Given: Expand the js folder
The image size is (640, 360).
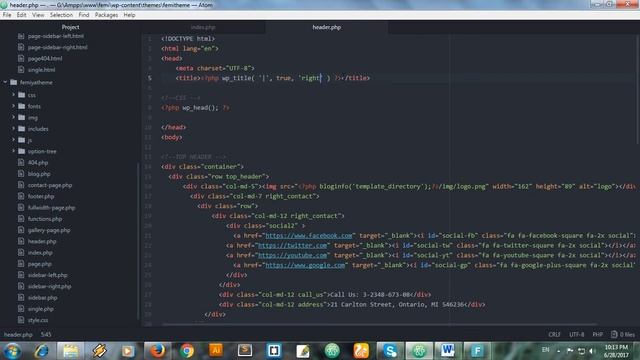Looking at the screenshot, I should click(13, 140).
